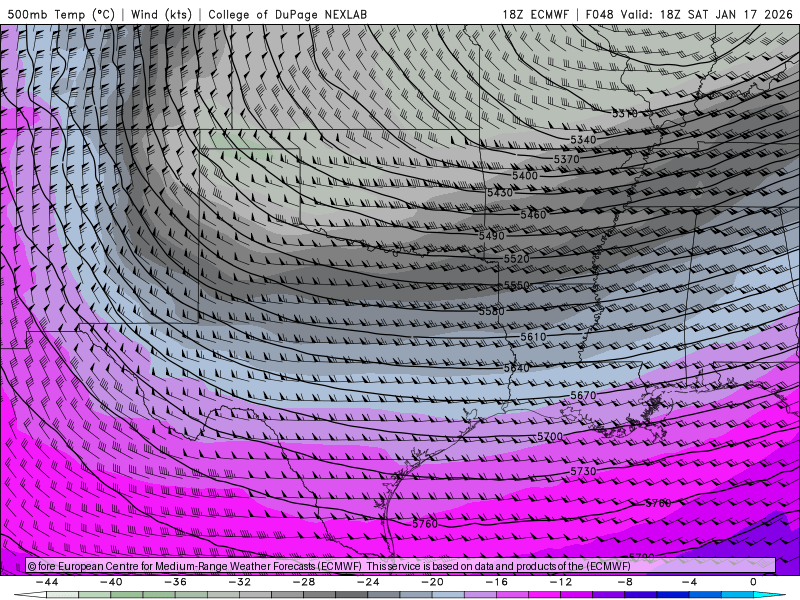
Task: Click the 5520 height contour label
Action: [517, 259]
